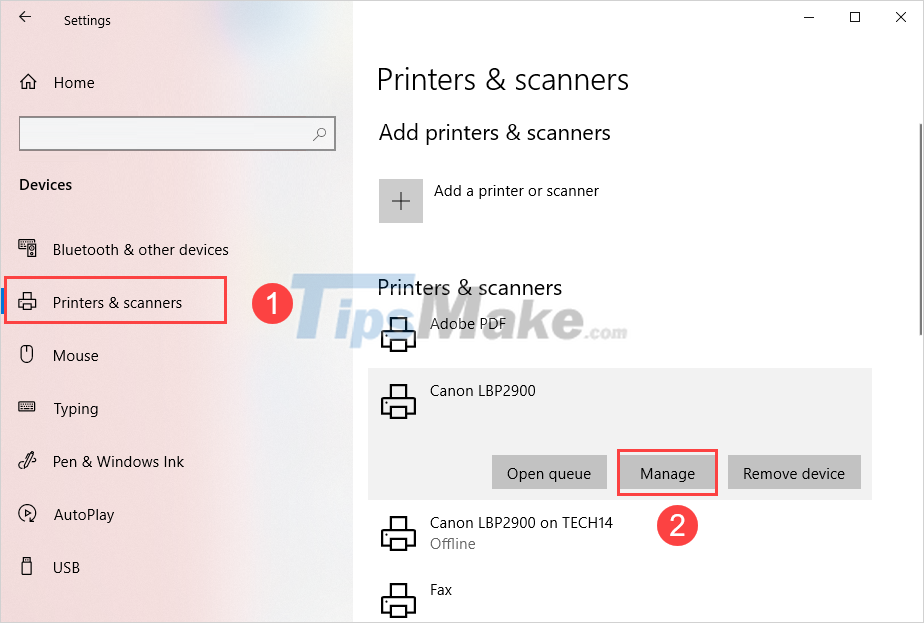Viewport: 924px width, 623px height.
Task: Open Home from the house icon
Action: [28, 82]
